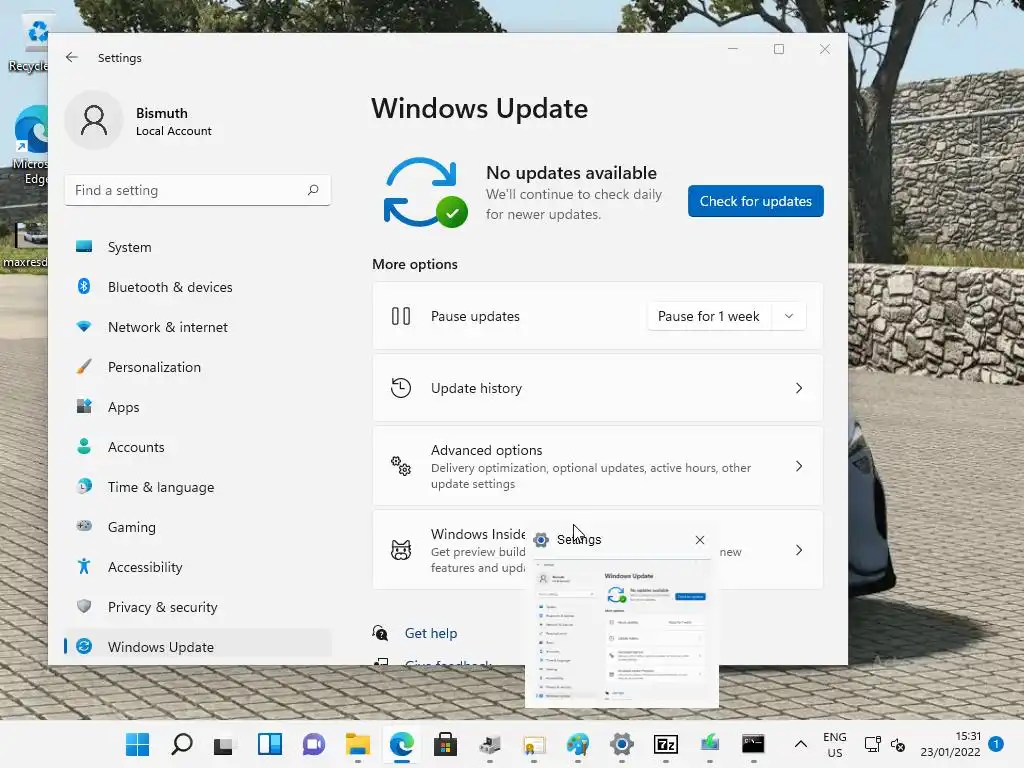Screen dimensions: 1024x768
Task: Open the command prompt taskbar icon
Action: (x=753, y=744)
